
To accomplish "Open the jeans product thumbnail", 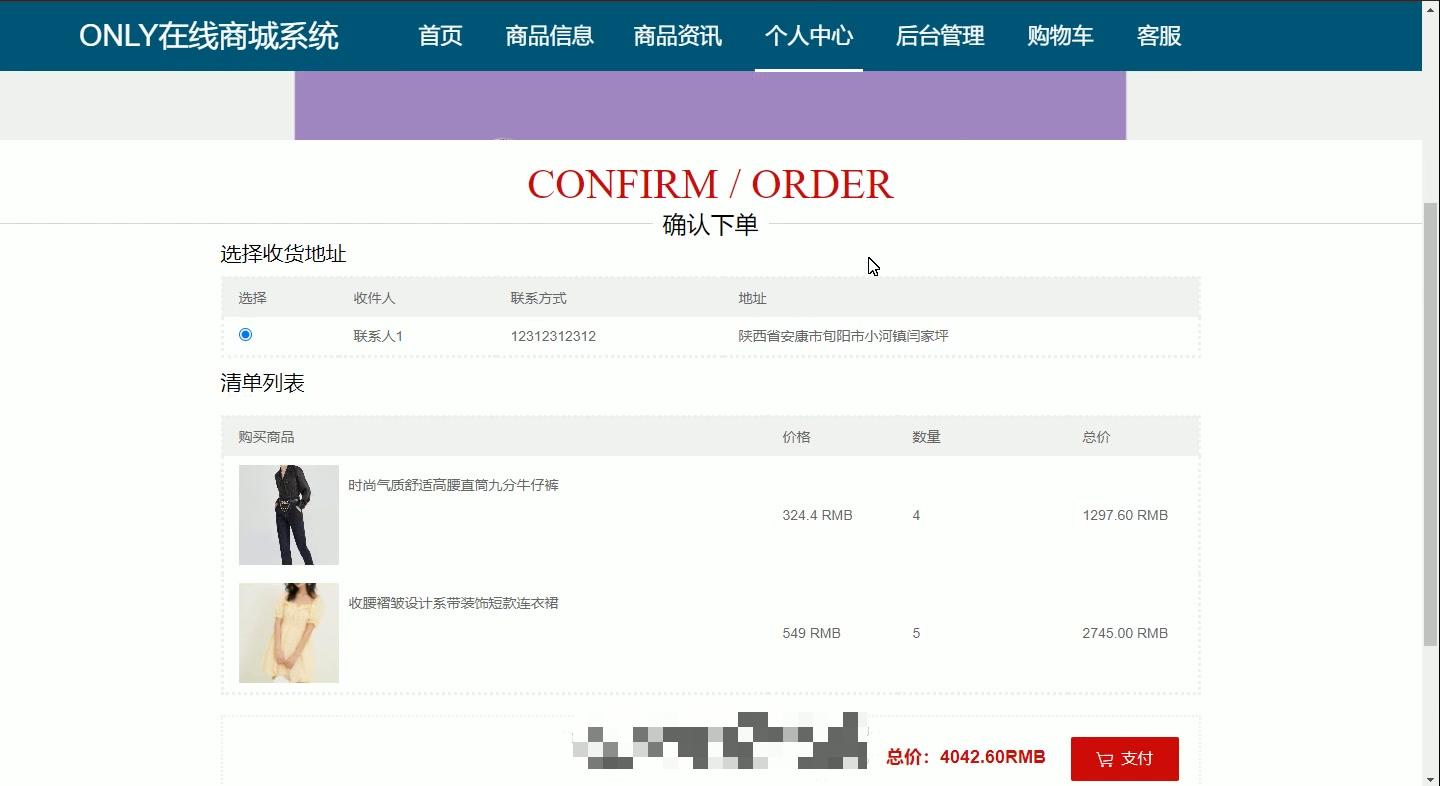I will click(x=289, y=515).
